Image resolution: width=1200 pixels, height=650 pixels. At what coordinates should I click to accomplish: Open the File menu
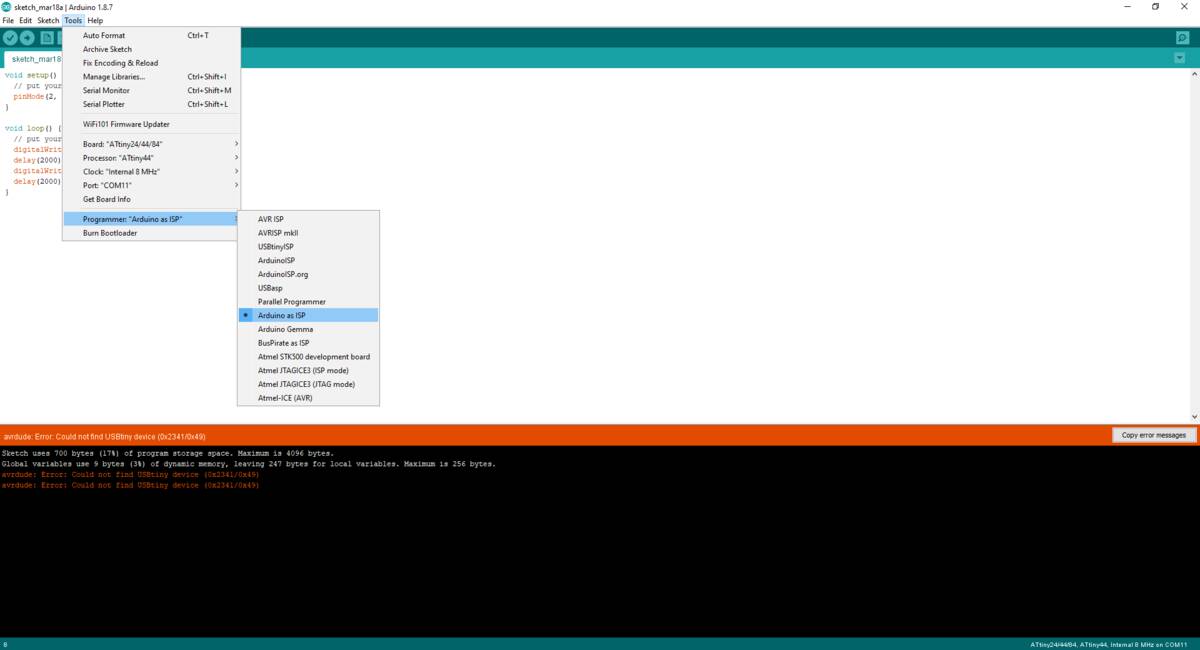tap(8, 20)
